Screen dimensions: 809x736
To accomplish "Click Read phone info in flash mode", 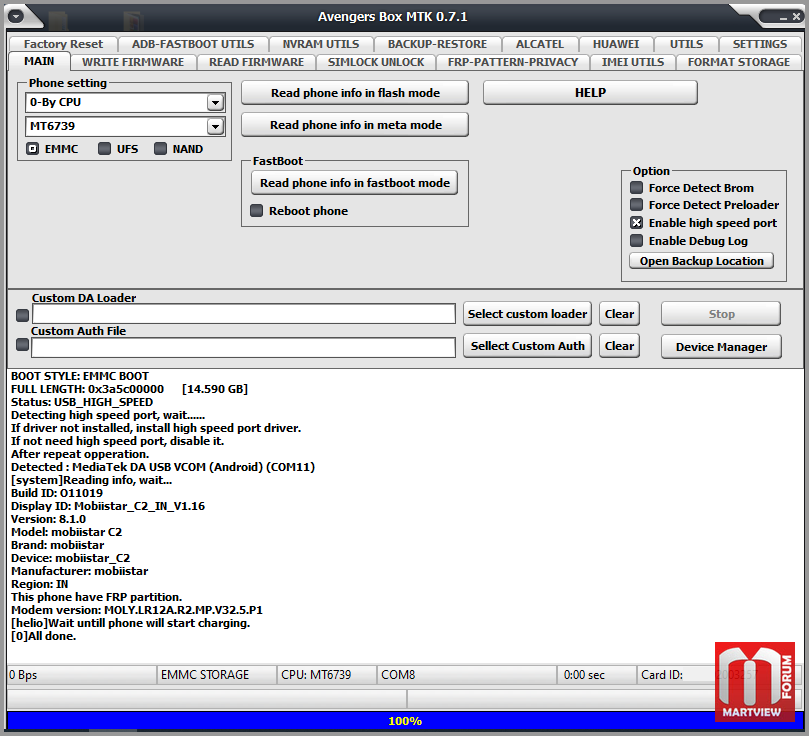I will point(355,93).
